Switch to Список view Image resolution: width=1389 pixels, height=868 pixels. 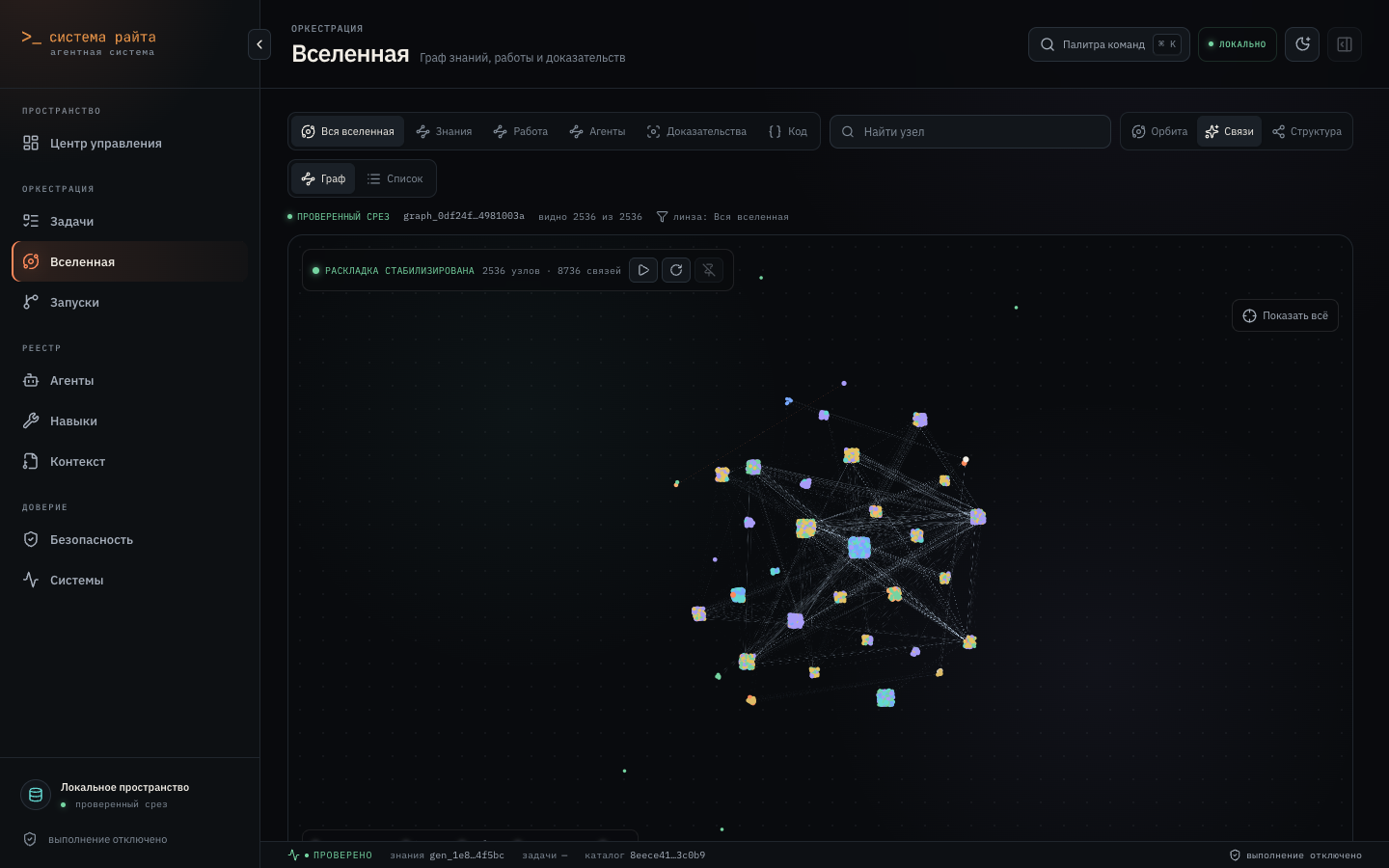pos(395,178)
